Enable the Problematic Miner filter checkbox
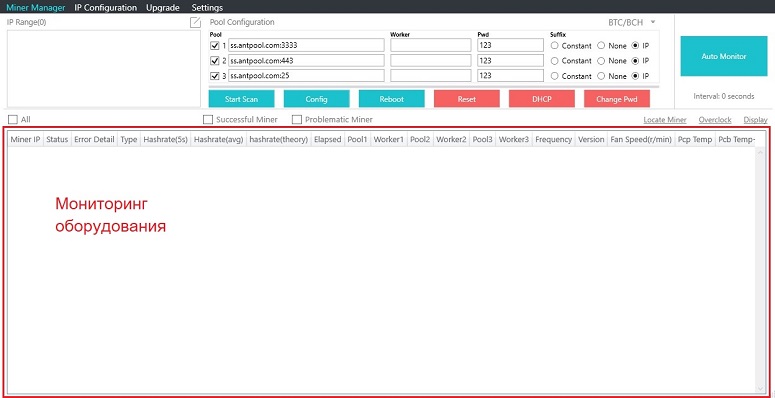This screenshot has height=398, width=775. pos(297,120)
